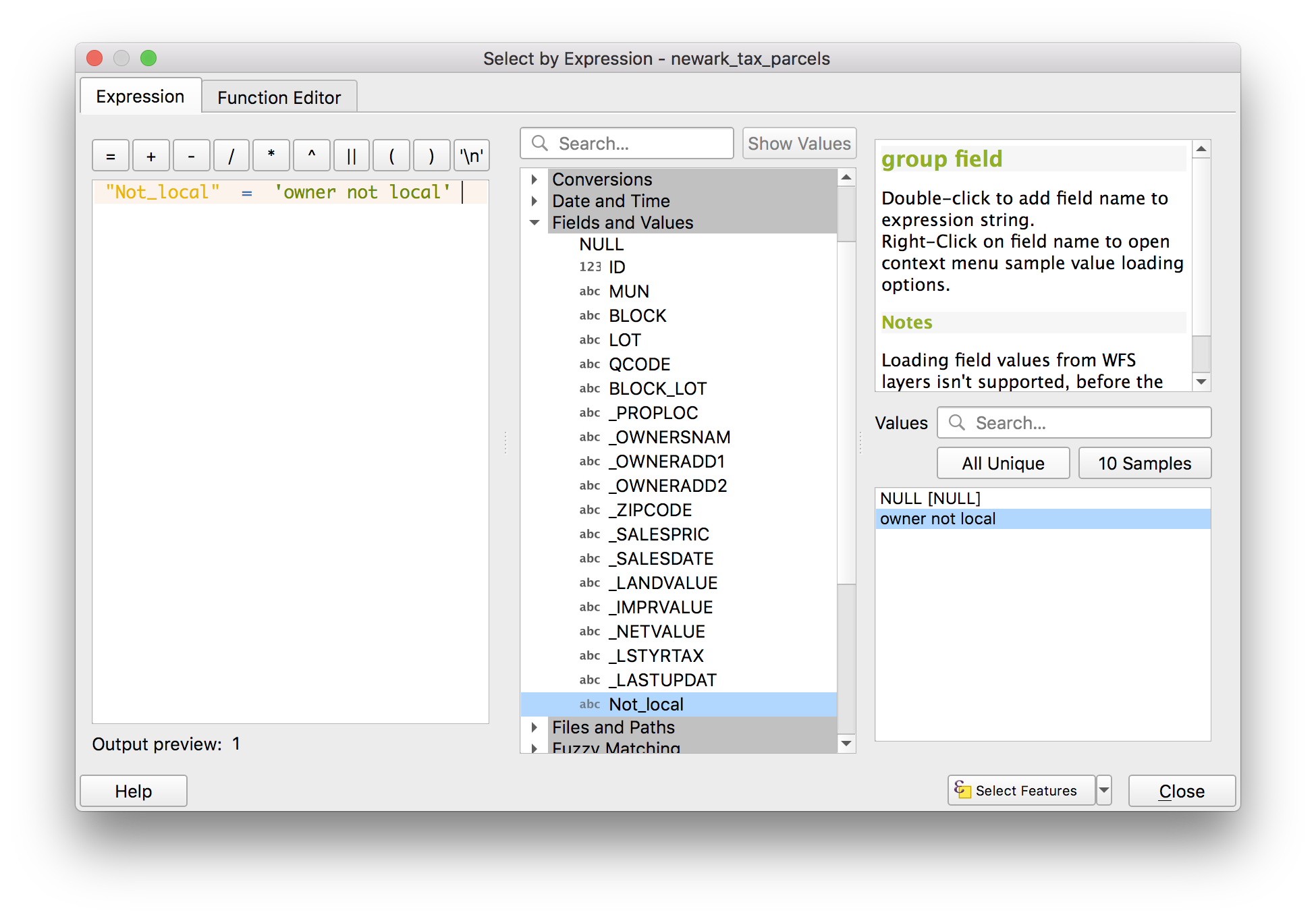Collapse the Fields and Values group

(x=534, y=223)
